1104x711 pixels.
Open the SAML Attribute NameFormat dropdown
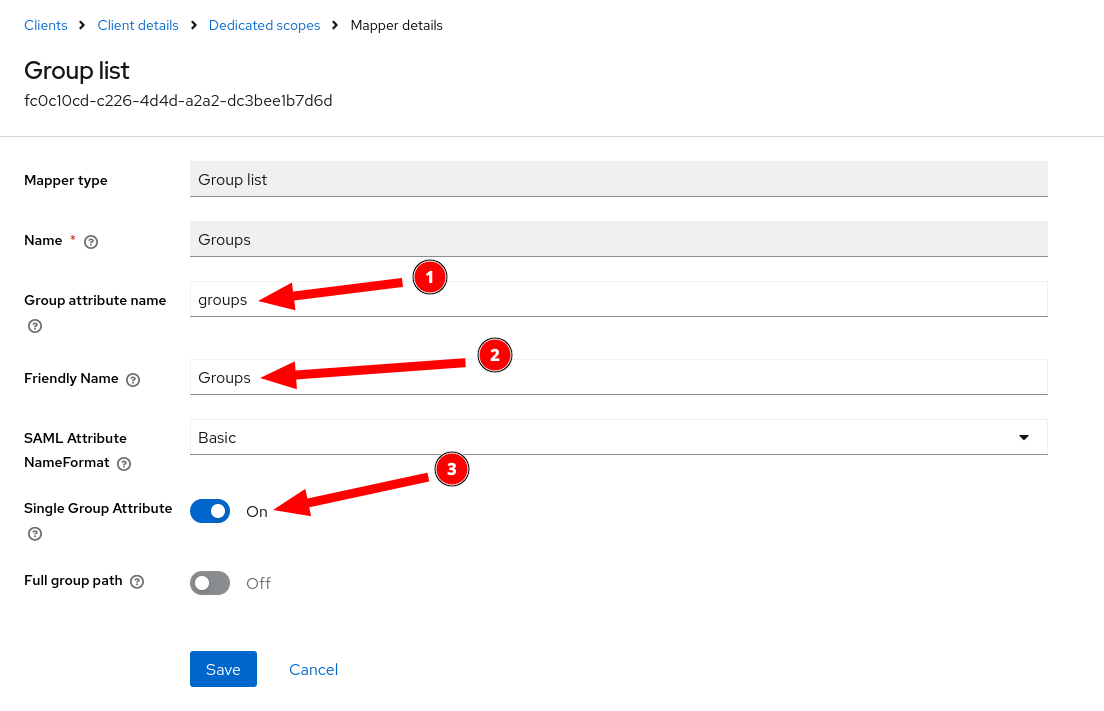618,437
